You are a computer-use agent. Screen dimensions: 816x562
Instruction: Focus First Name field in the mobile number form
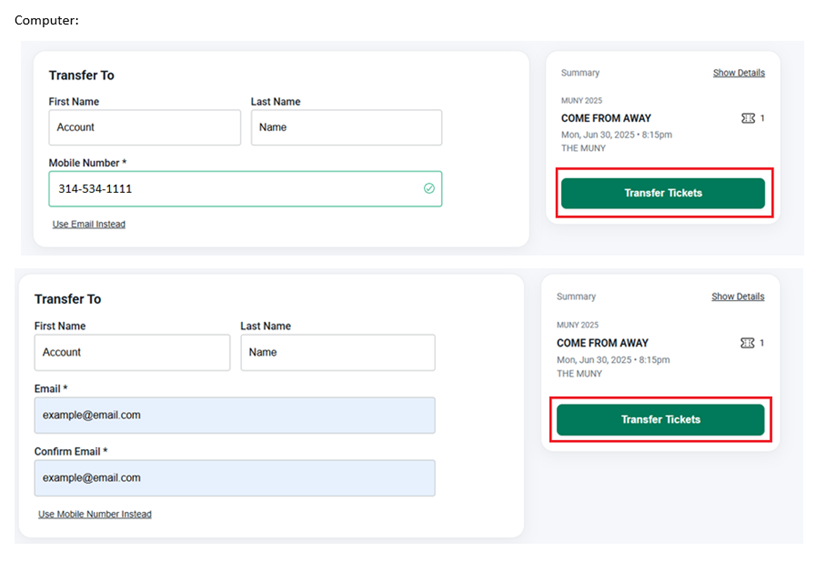tap(144, 128)
